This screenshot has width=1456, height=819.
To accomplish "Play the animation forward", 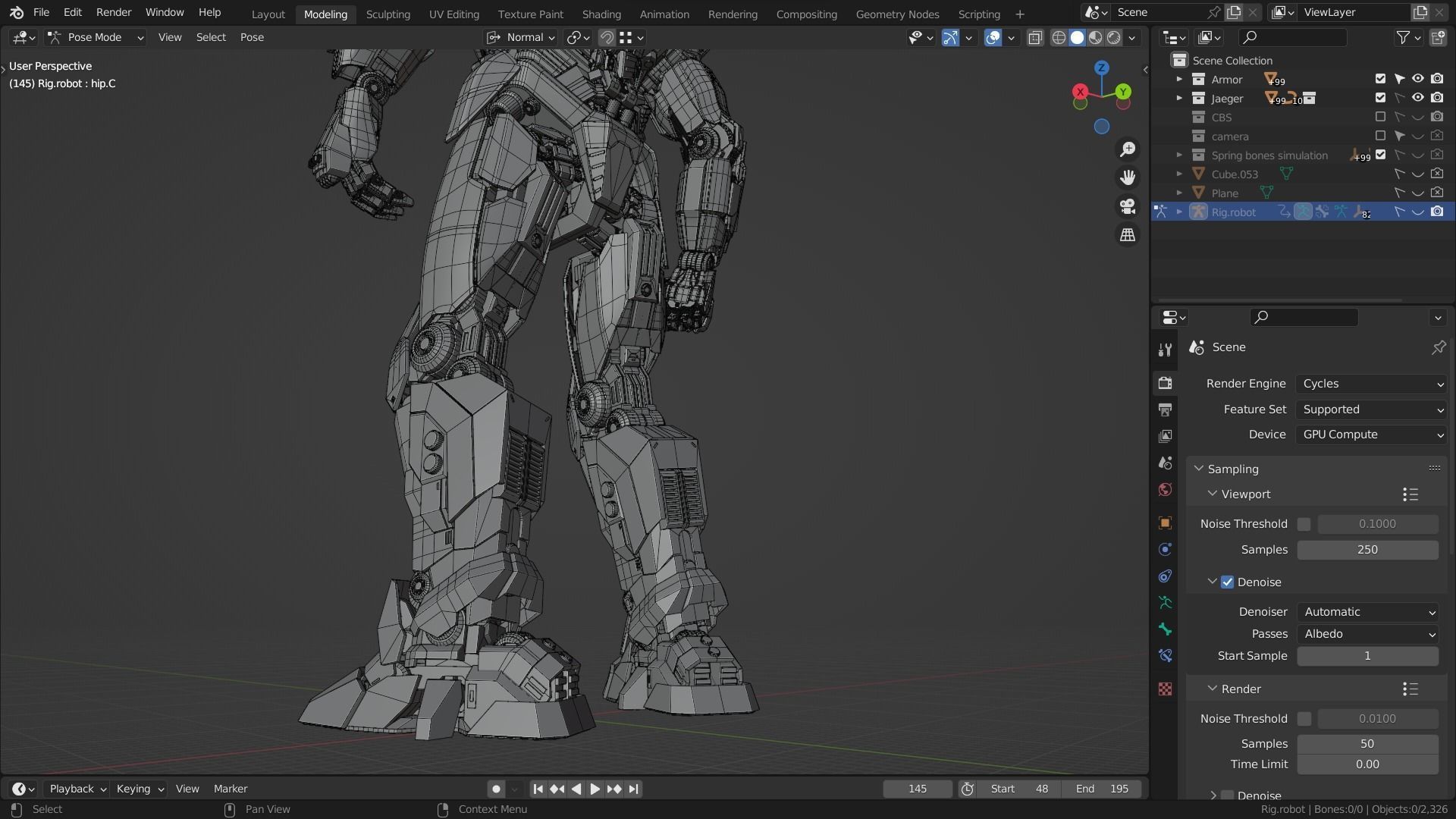I will (x=595, y=789).
